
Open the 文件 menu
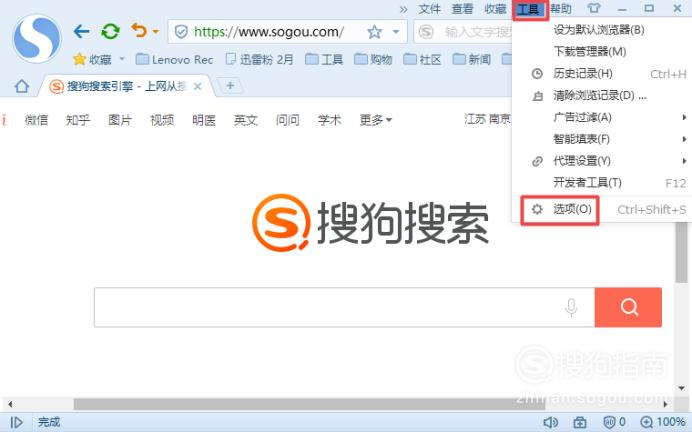429,9
